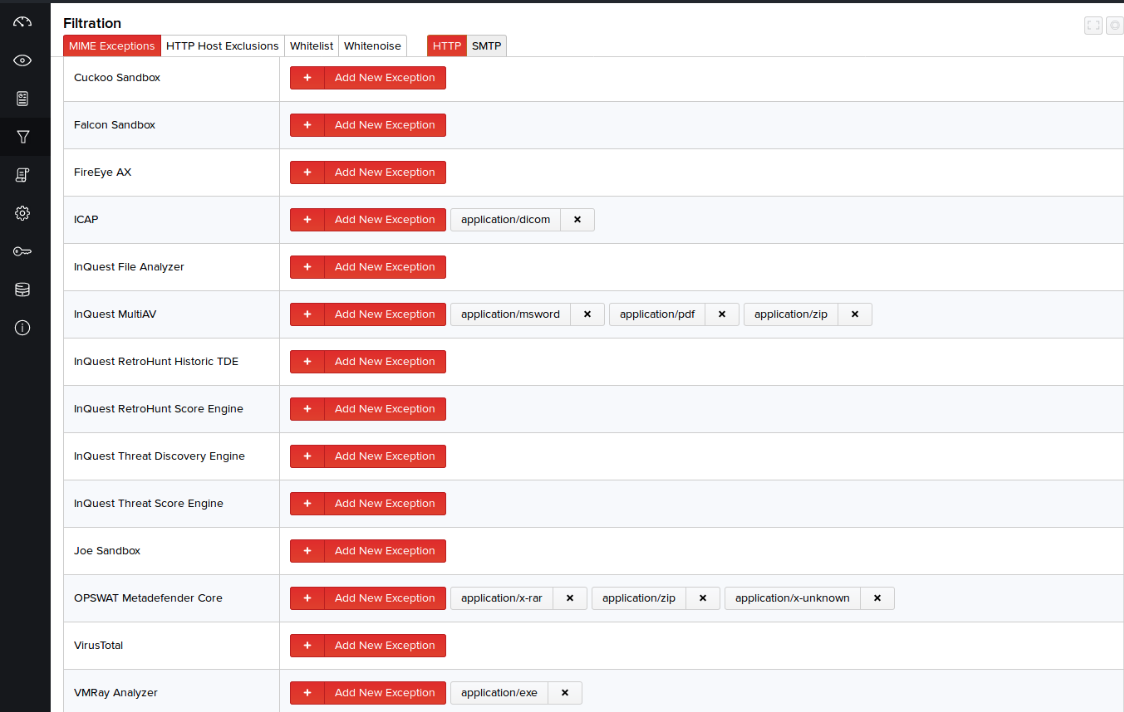Viewport: 1124px width, 712px height.
Task: Open the script scroll icon in sidebar
Action: pos(22,175)
